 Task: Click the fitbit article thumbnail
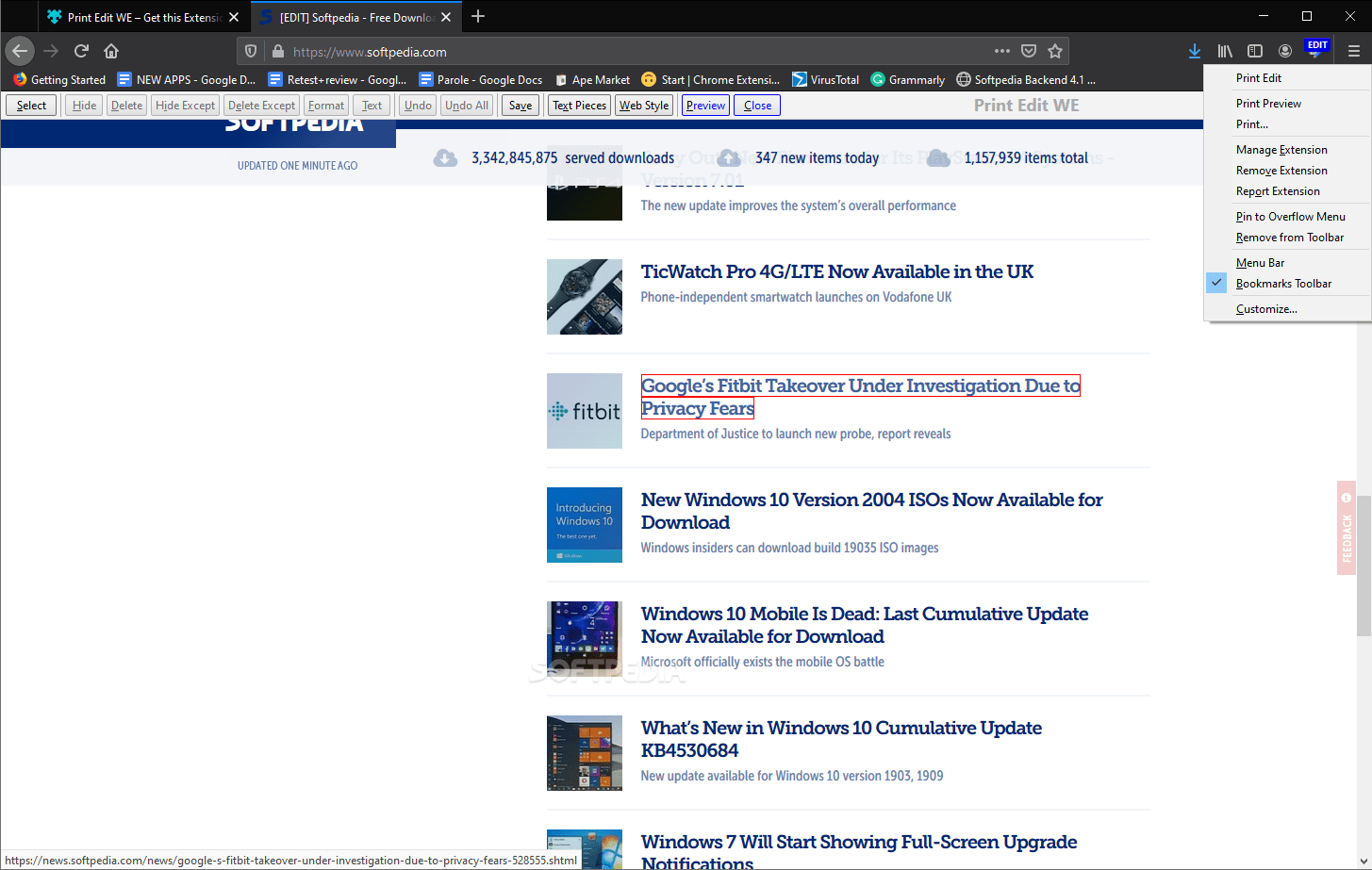585,411
